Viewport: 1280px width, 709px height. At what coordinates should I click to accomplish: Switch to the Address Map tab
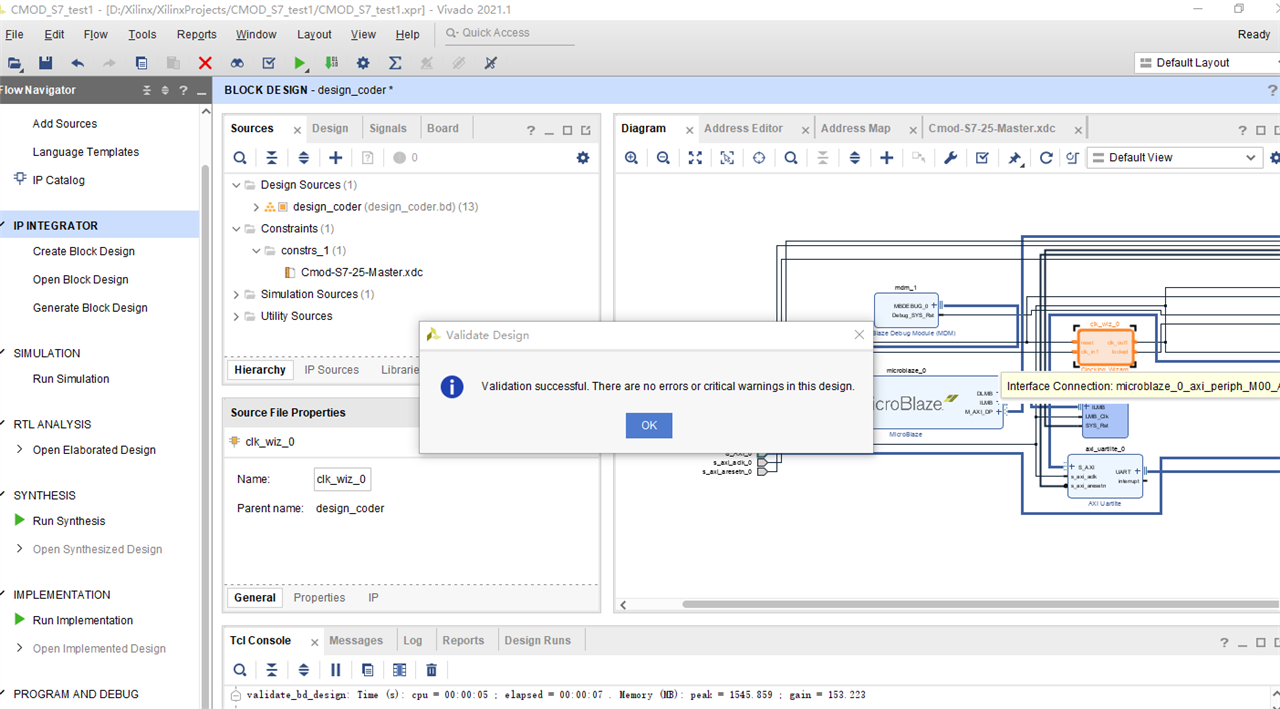855,128
